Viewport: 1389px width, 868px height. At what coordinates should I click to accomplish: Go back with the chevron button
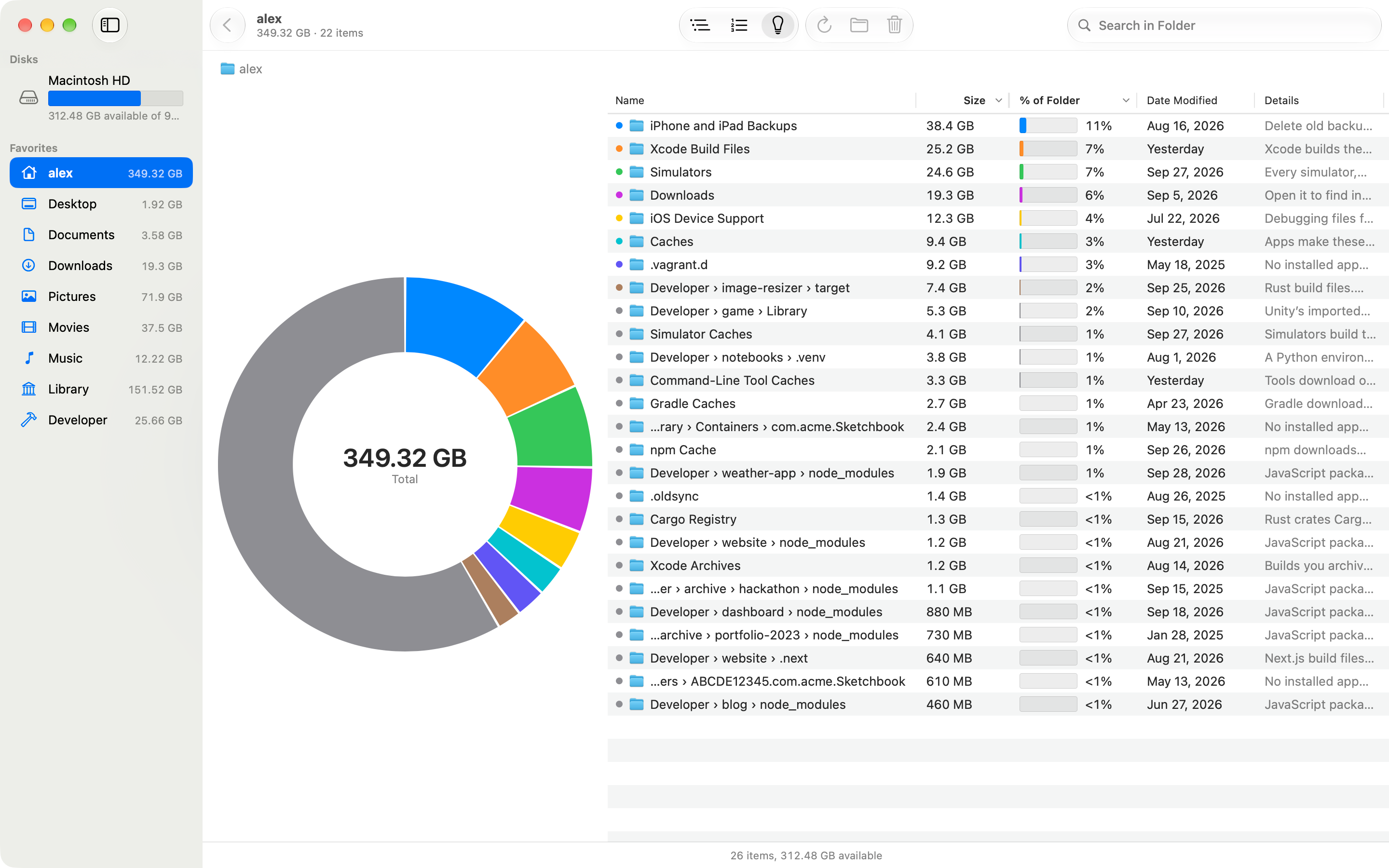point(227,25)
